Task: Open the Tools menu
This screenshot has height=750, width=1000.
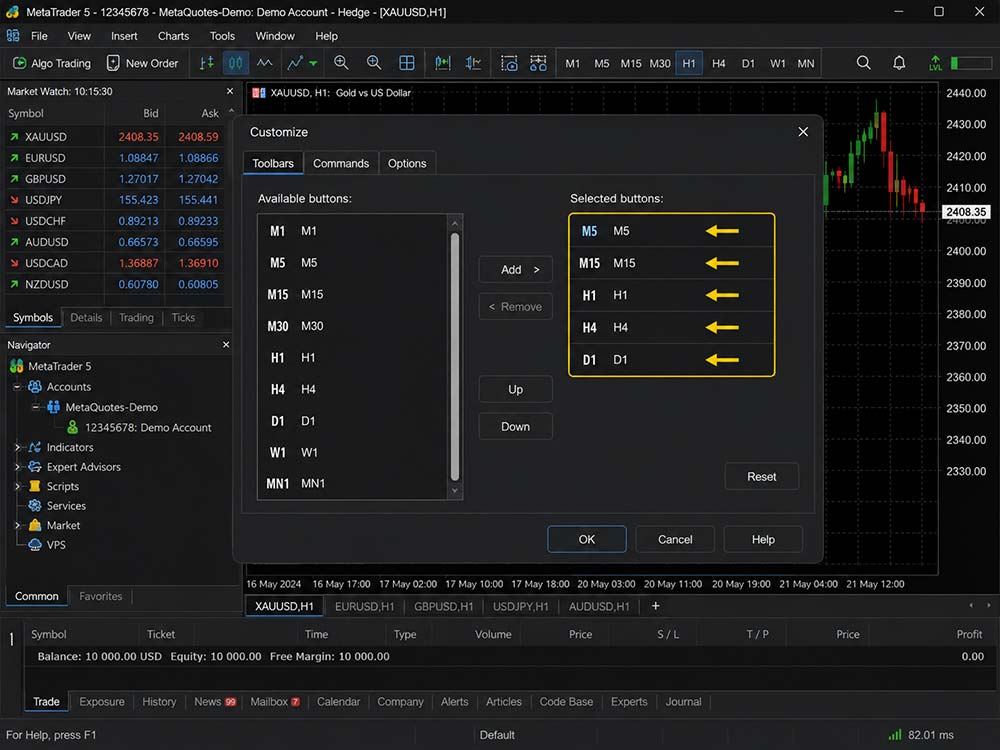Action: (x=222, y=36)
